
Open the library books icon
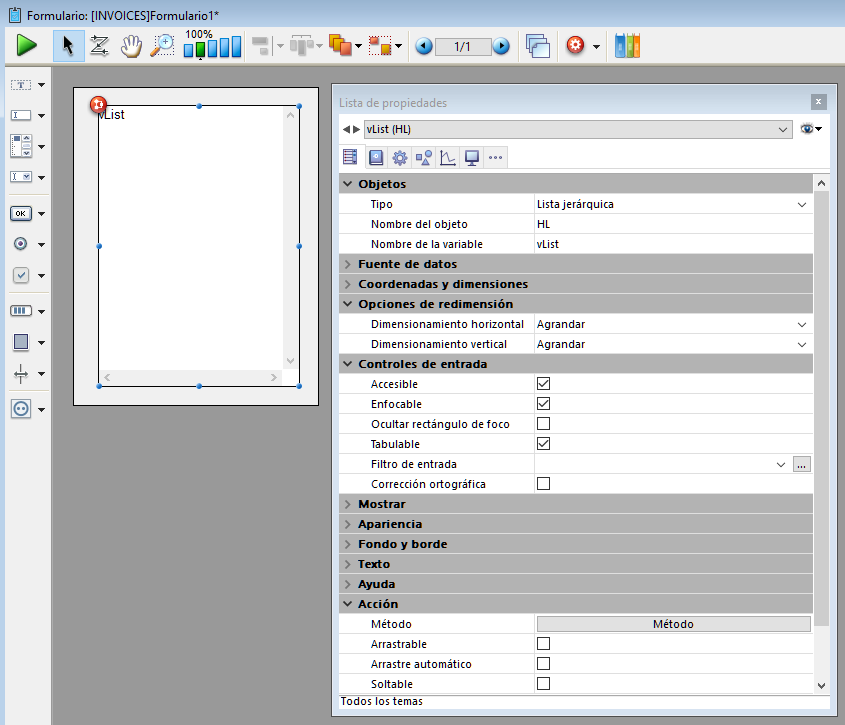click(x=627, y=46)
